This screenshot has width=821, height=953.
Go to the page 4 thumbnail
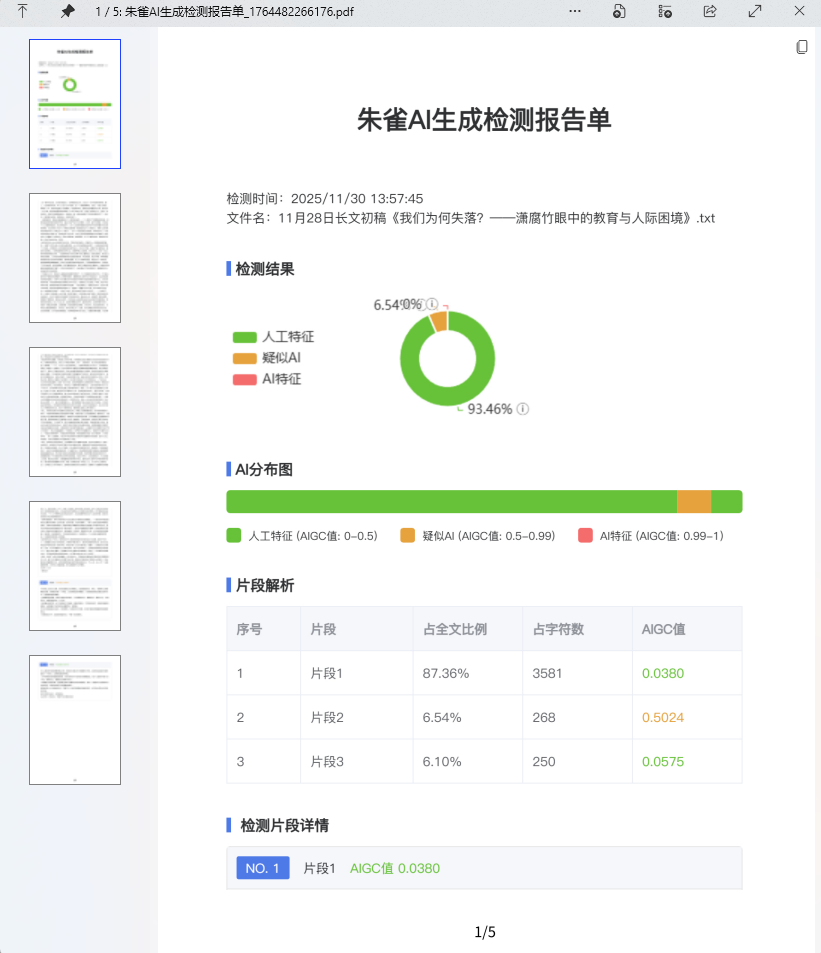pyautogui.click(x=75, y=566)
